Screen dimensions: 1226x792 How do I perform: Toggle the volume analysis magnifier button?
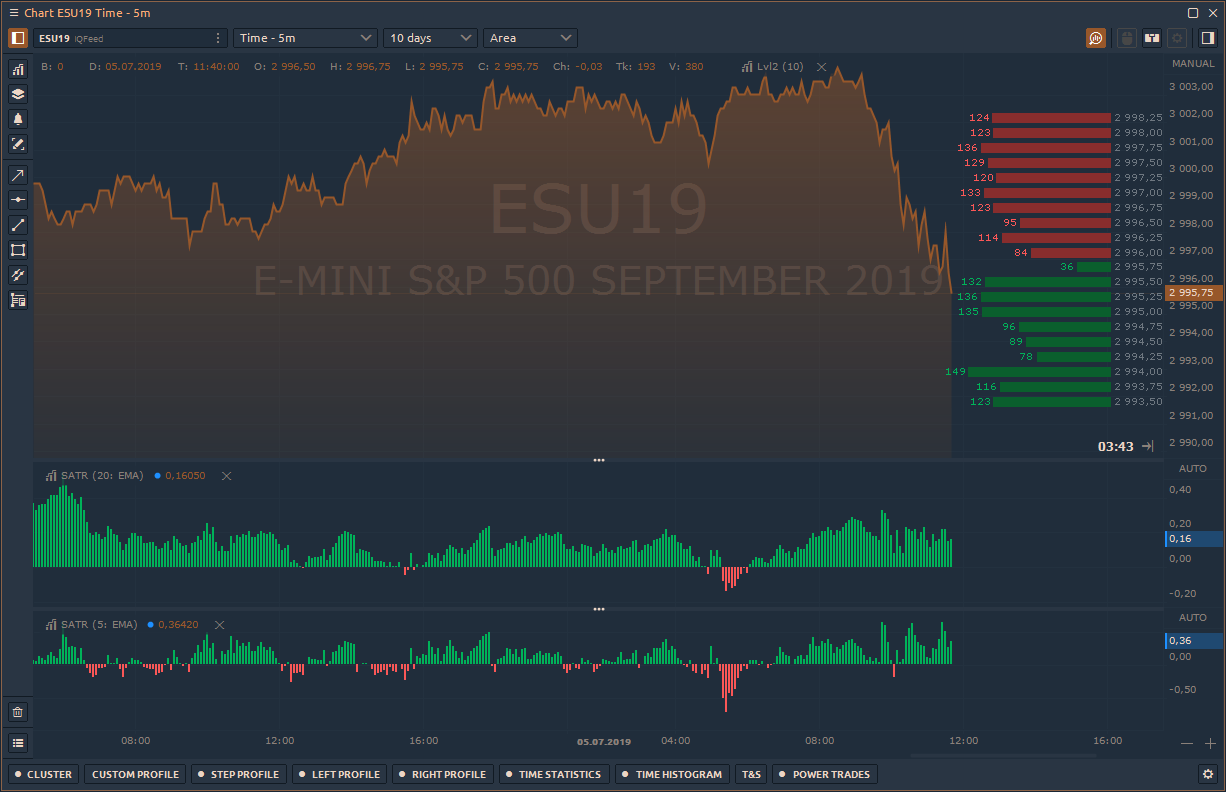[x=1097, y=38]
